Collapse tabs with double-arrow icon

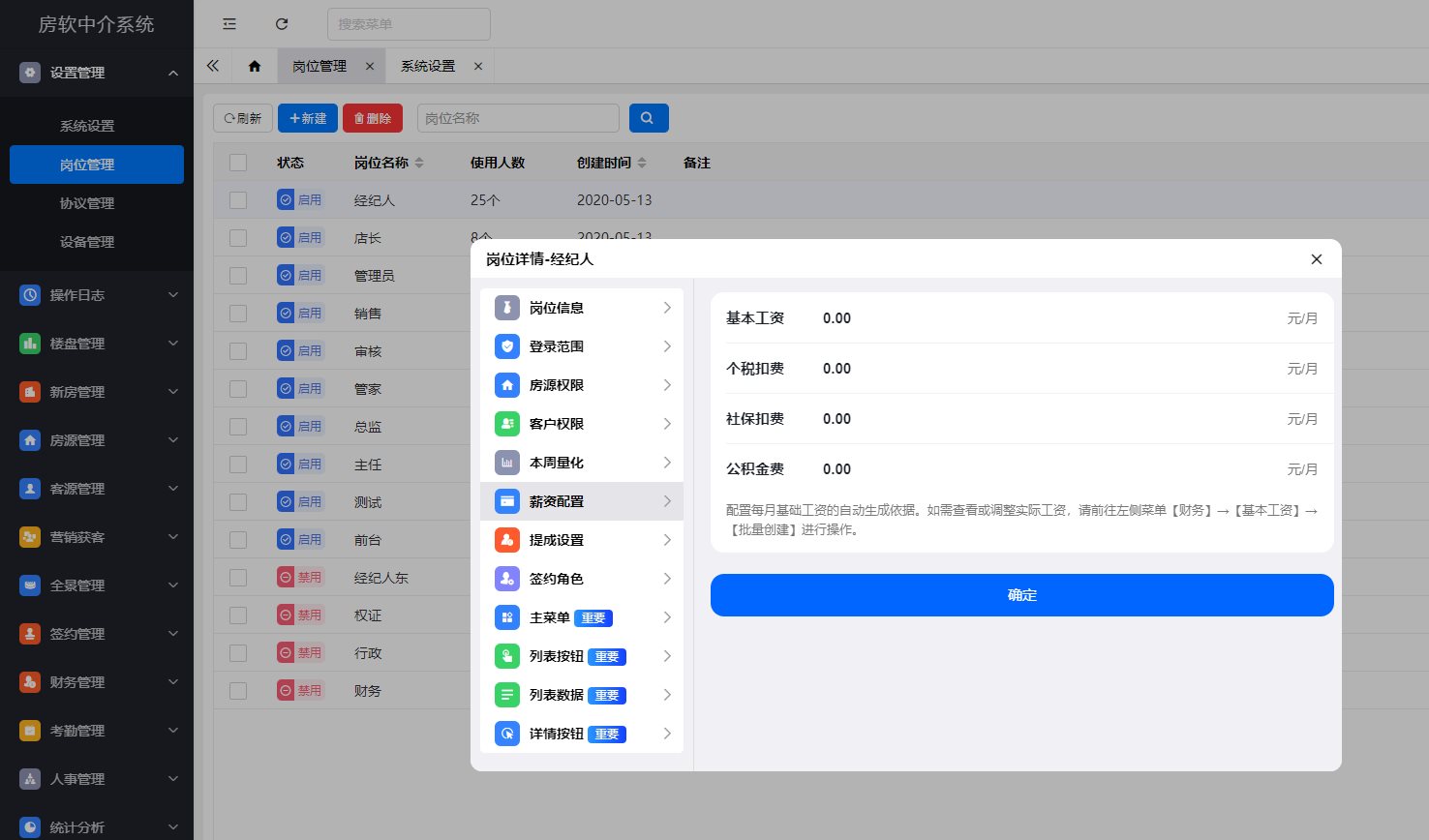tap(213, 66)
